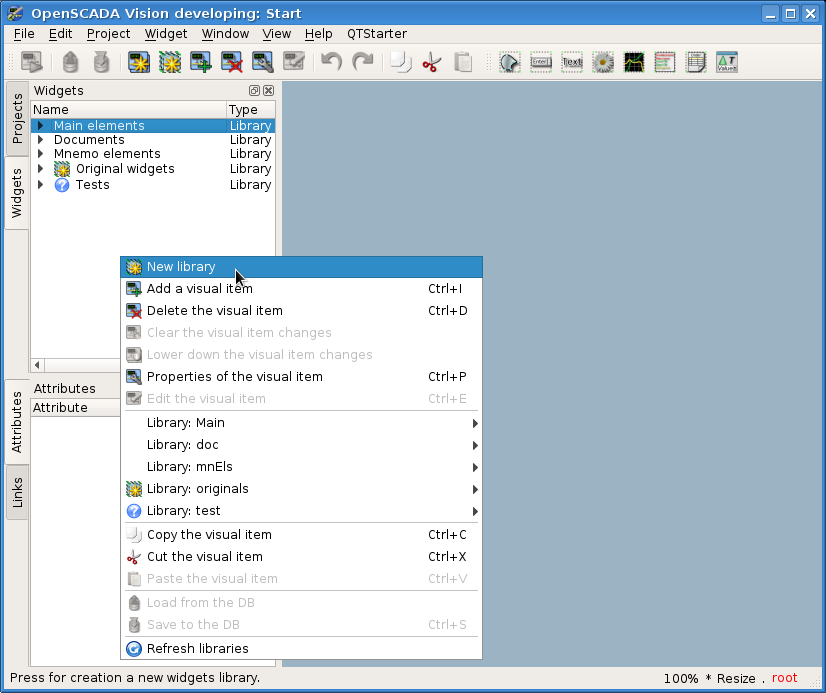
Task: Choose New library from the context menu
Action: pos(301,267)
